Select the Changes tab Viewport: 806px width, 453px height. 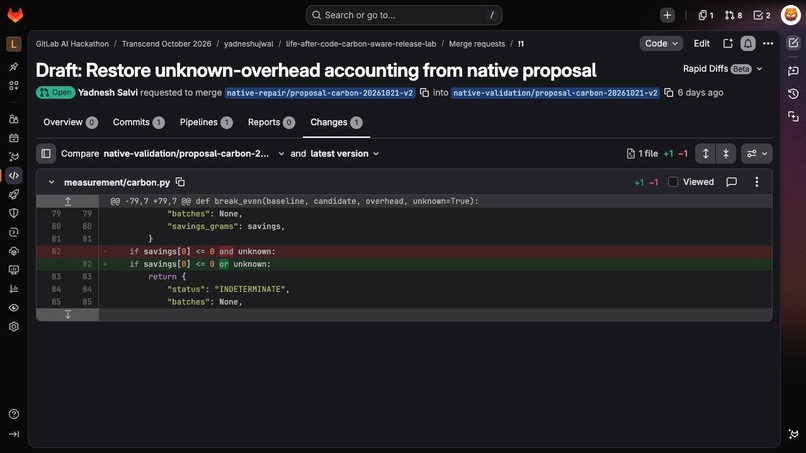click(336, 122)
